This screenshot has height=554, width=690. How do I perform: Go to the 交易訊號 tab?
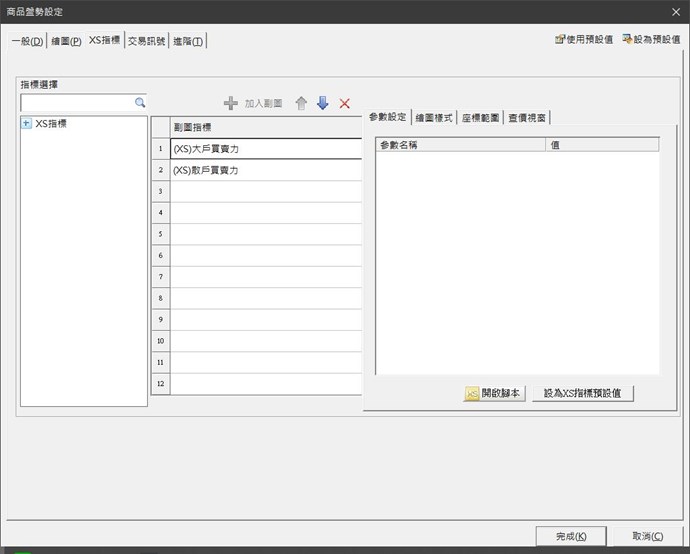point(146,40)
